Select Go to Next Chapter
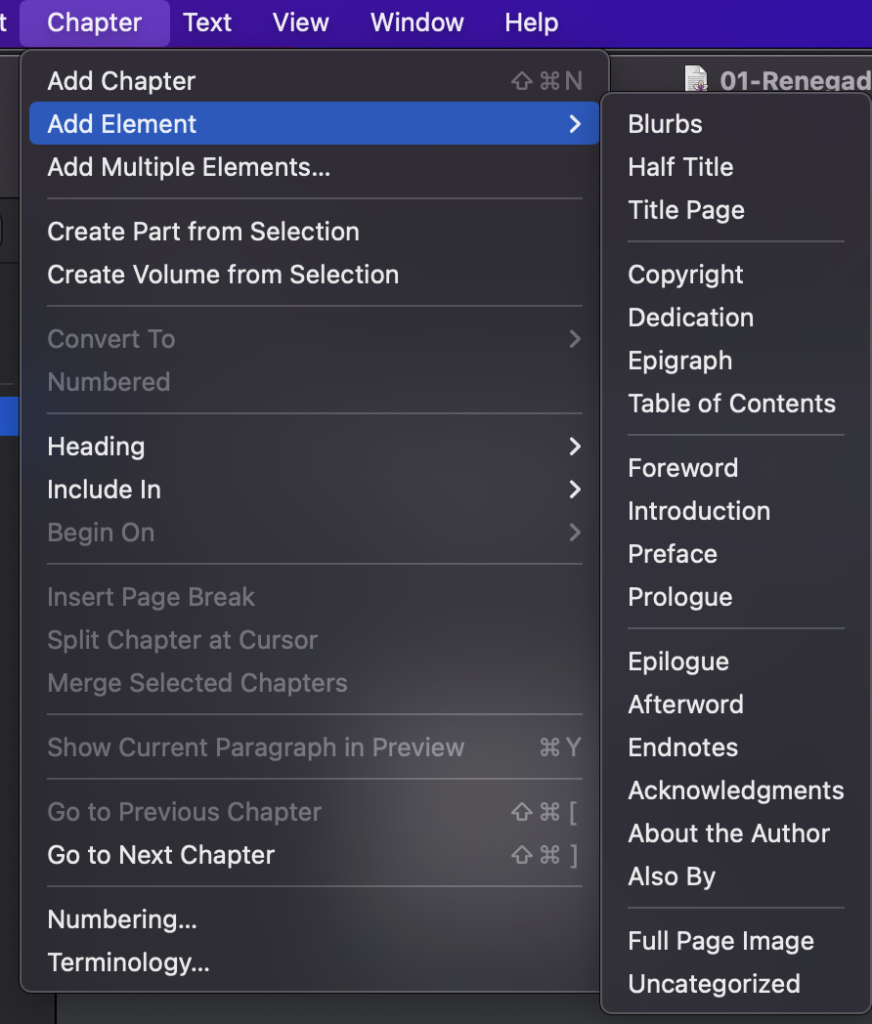 tap(161, 855)
